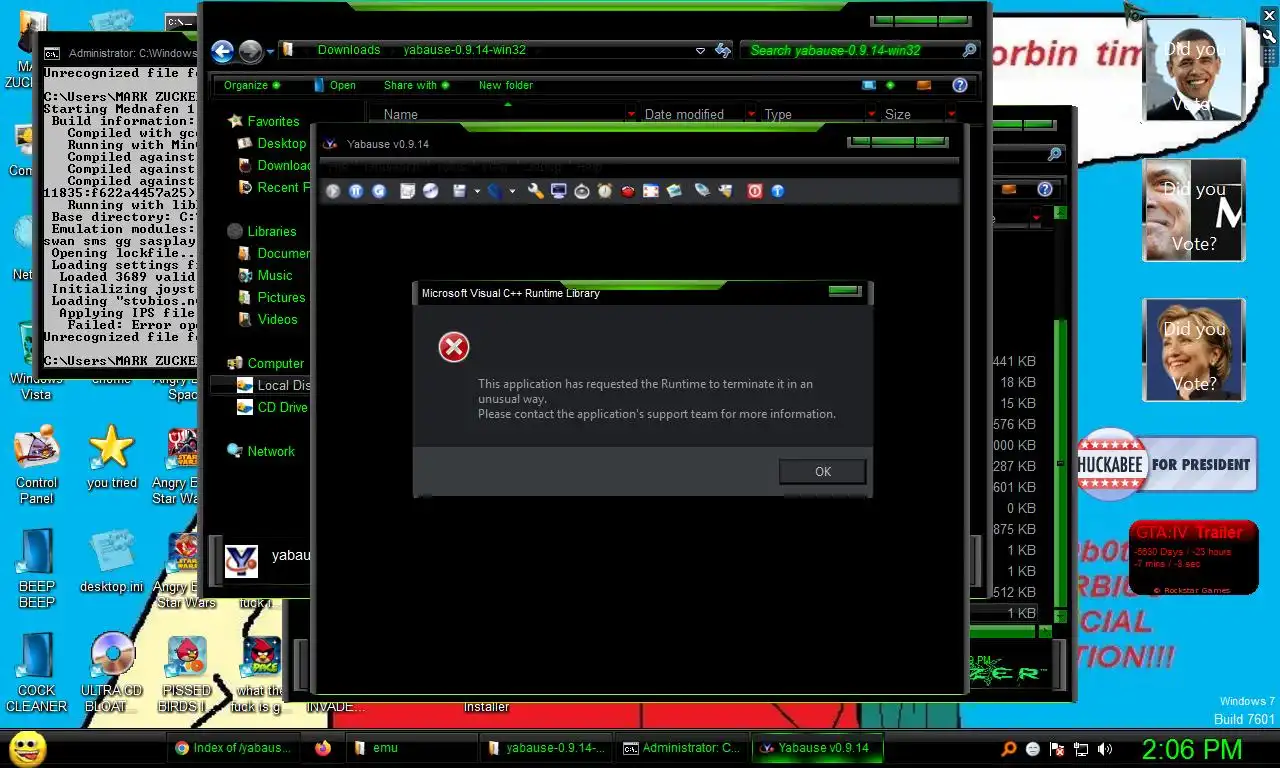Click the Pause icon in the Yabause toolbar
This screenshot has width=1280, height=768.
tap(356, 191)
